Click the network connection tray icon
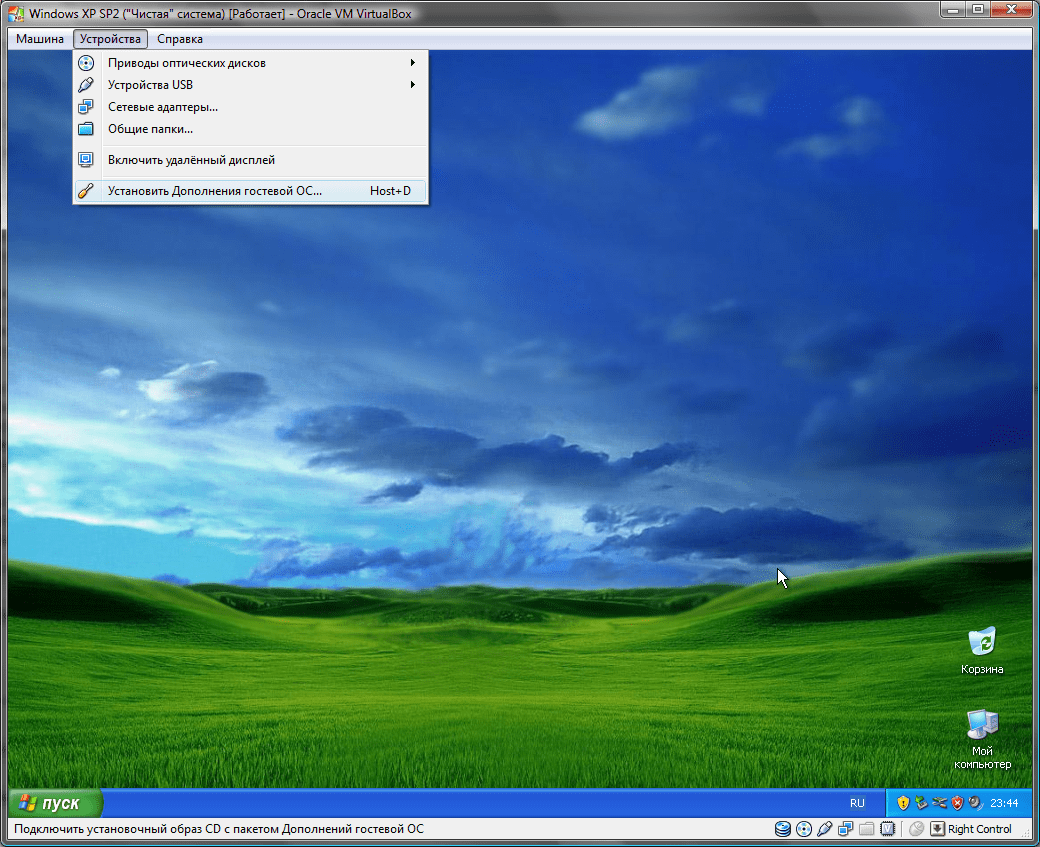This screenshot has width=1040, height=847. [x=939, y=803]
